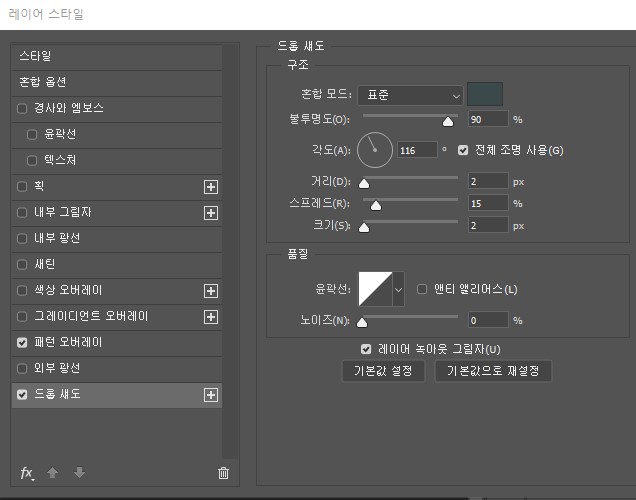Enable the 경사와 엠보스 checkbox
636x500 pixels.
click(x=22, y=108)
